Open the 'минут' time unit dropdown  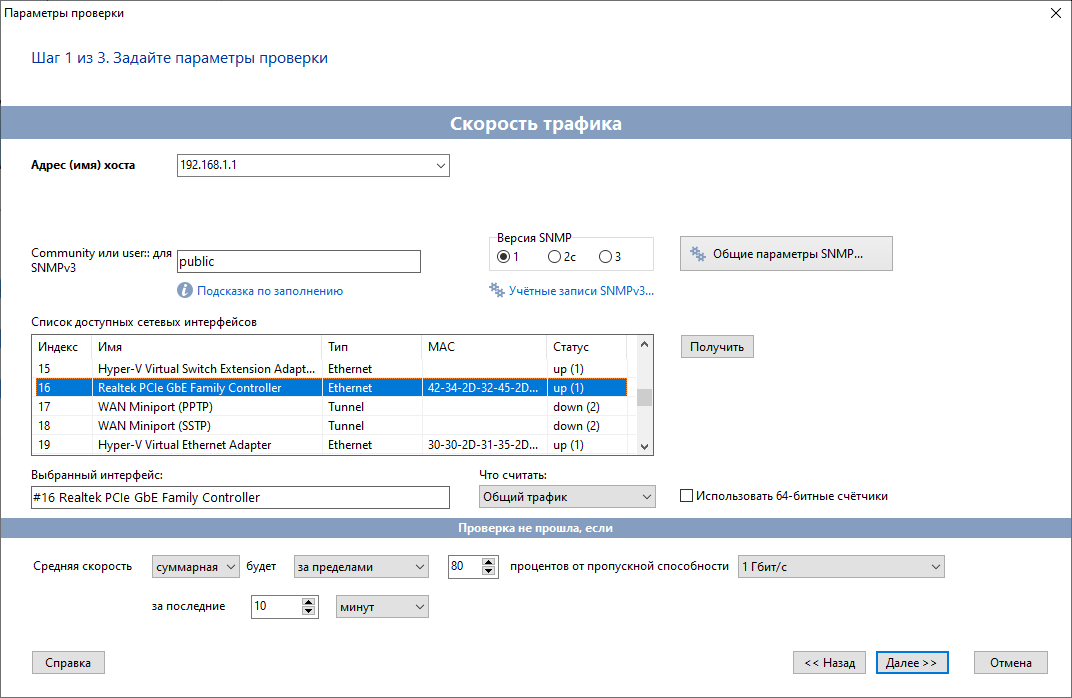tap(418, 607)
